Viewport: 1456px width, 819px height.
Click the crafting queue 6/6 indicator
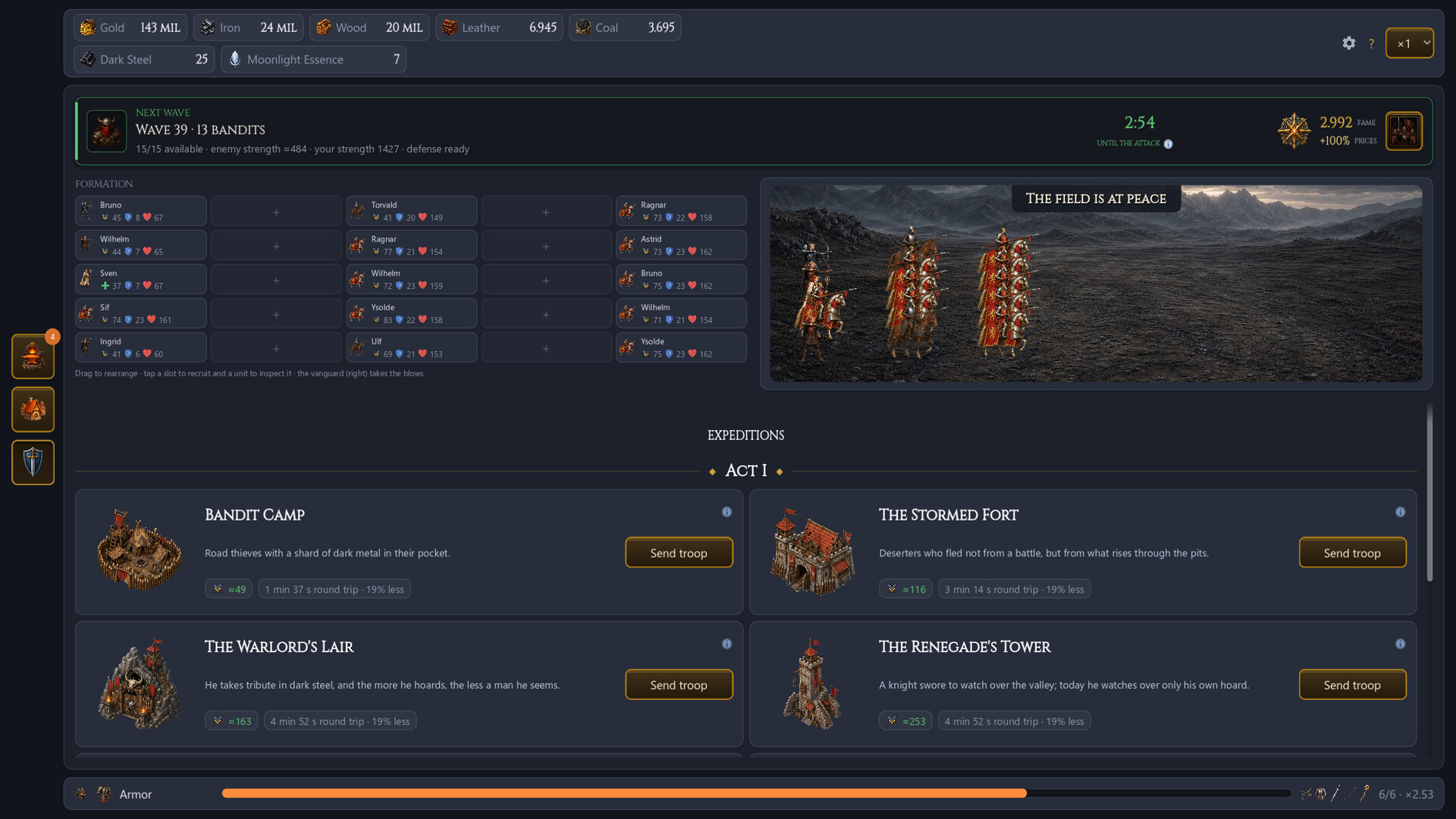pos(1405,794)
